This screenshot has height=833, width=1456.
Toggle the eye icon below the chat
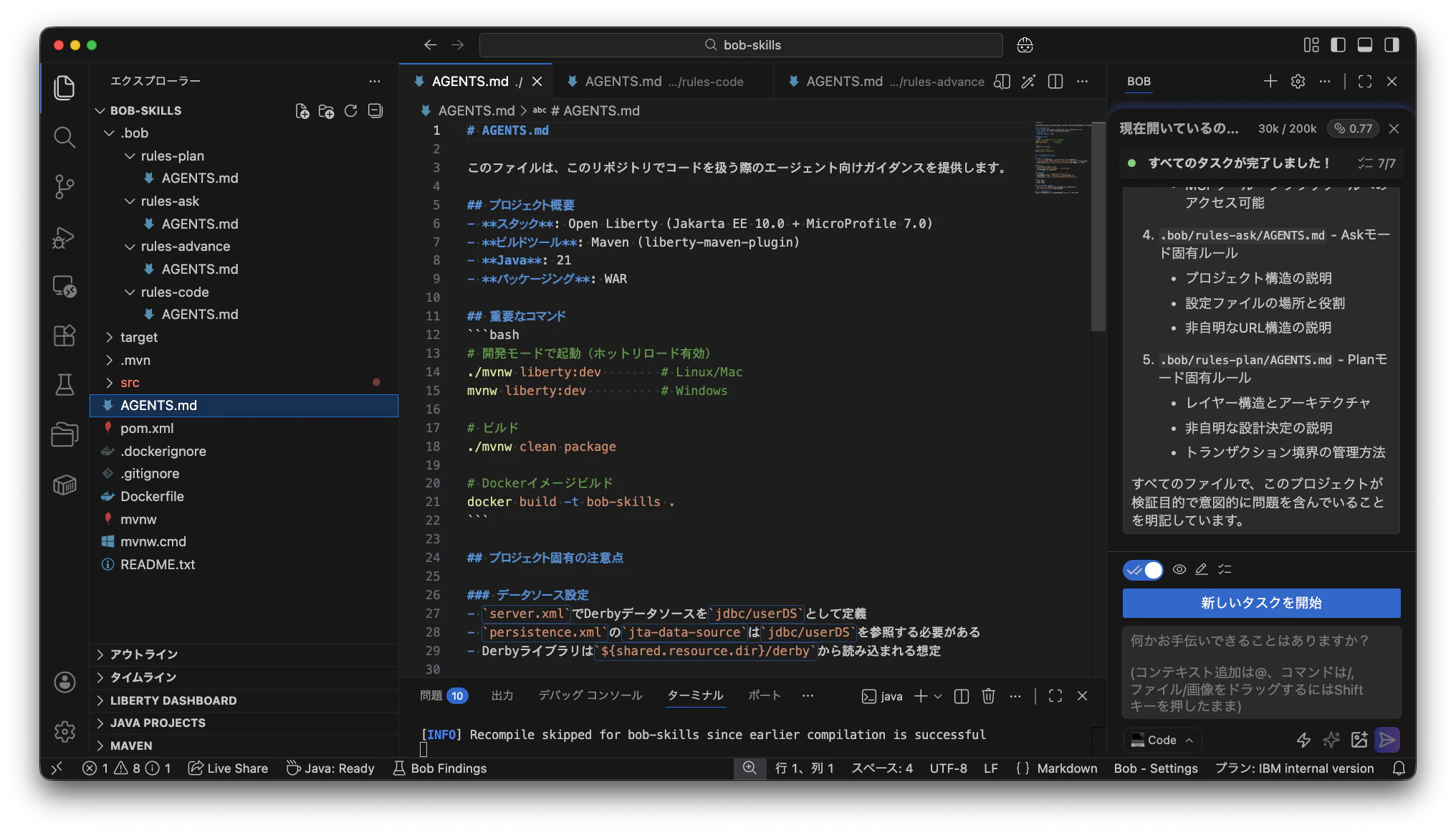coord(1179,569)
